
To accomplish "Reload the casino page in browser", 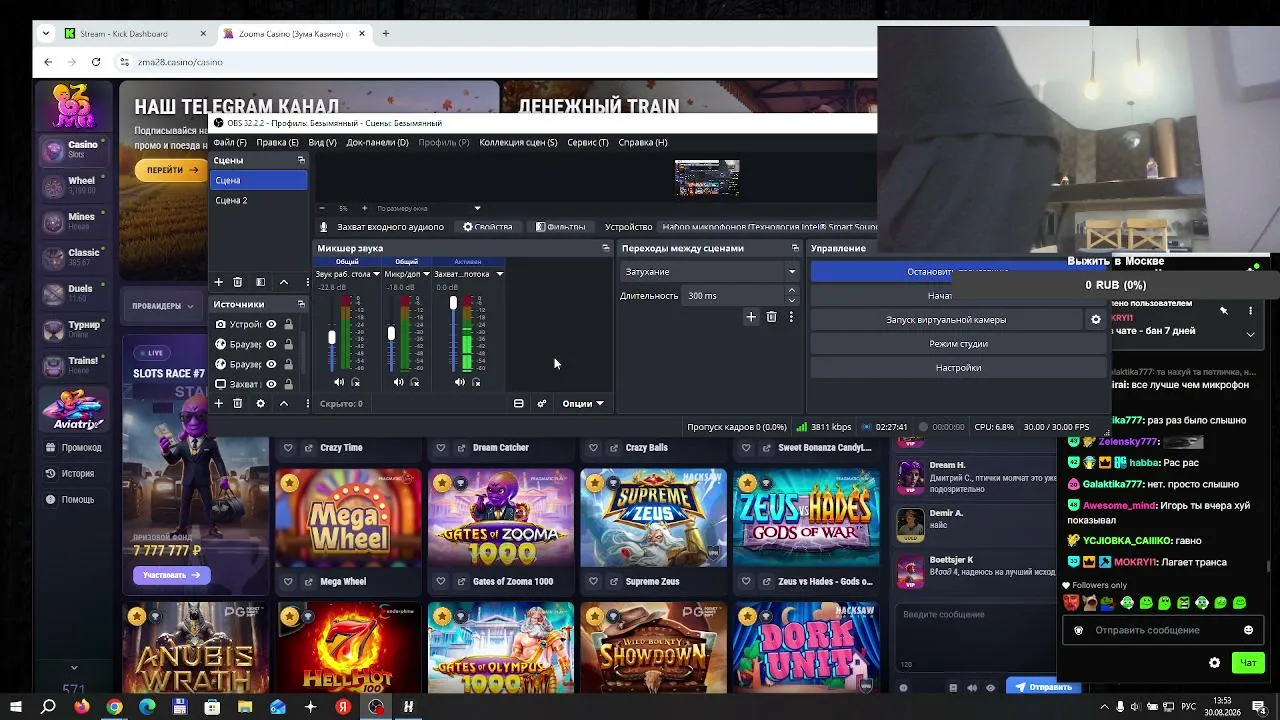I will pos(96,62).
